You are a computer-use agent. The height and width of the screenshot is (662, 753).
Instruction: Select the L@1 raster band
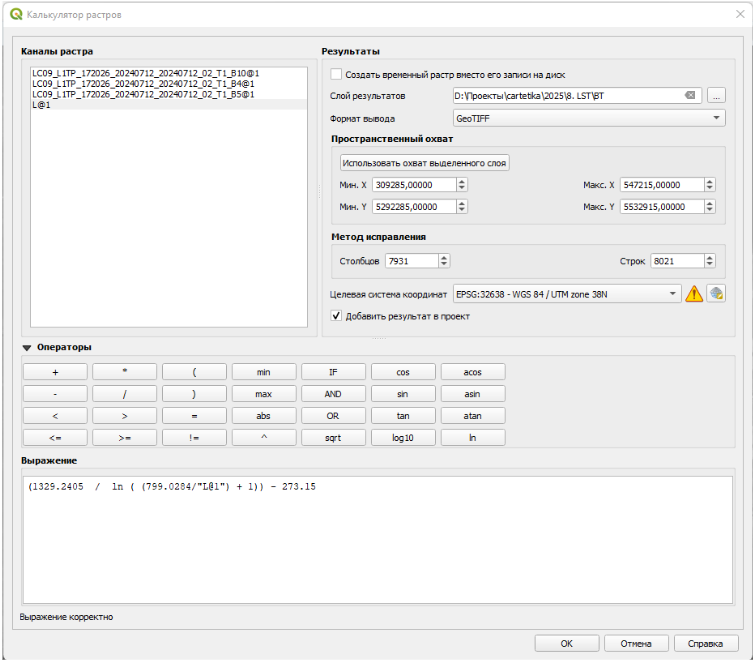169,105
